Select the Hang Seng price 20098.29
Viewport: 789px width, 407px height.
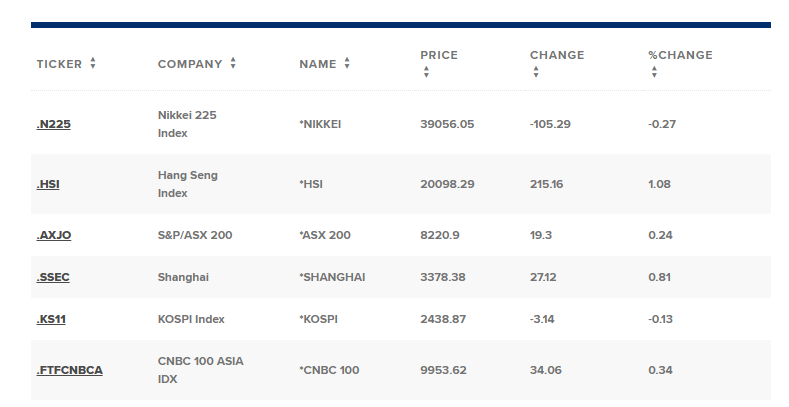tap(447, 184)
